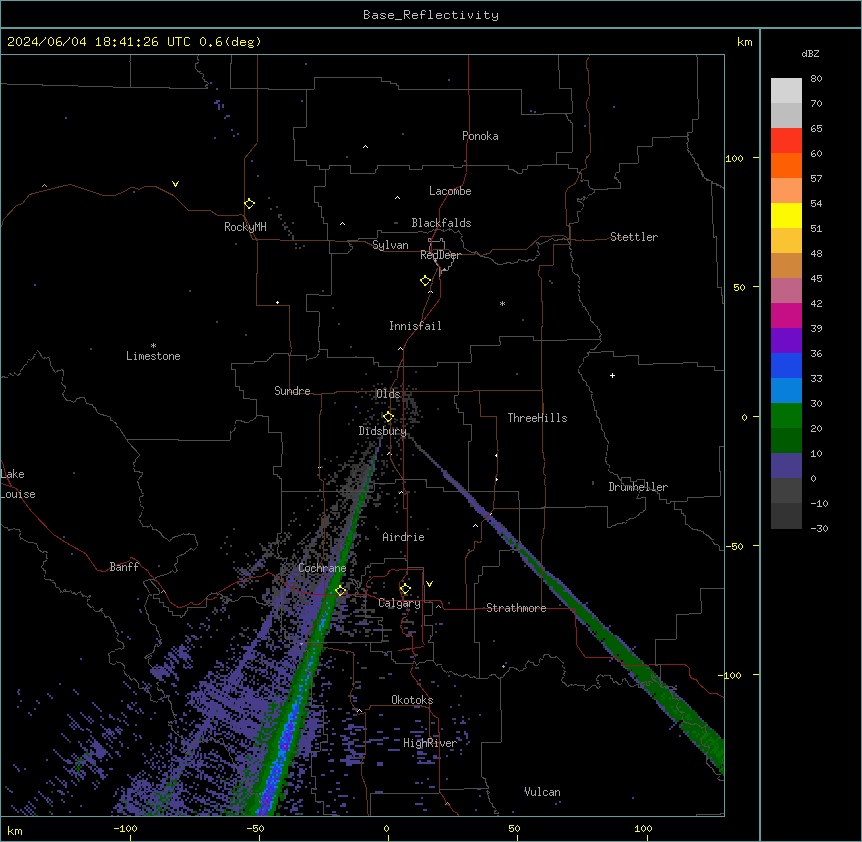The width and height of the screenshot is (862, 842).
Task: Click the Limestone label
Action: [153, 356]
